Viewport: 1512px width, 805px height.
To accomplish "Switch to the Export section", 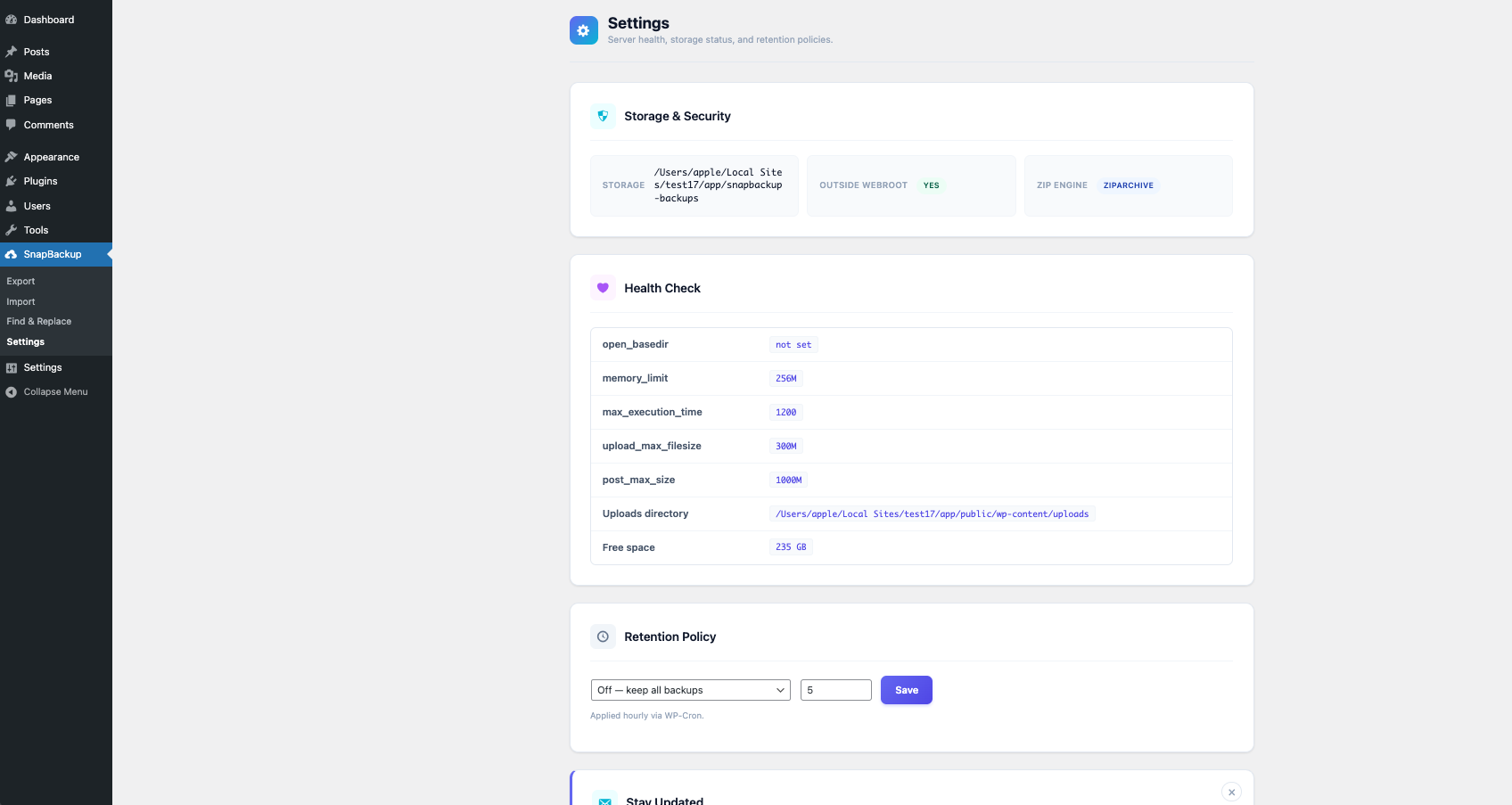I will pos(21,281).
